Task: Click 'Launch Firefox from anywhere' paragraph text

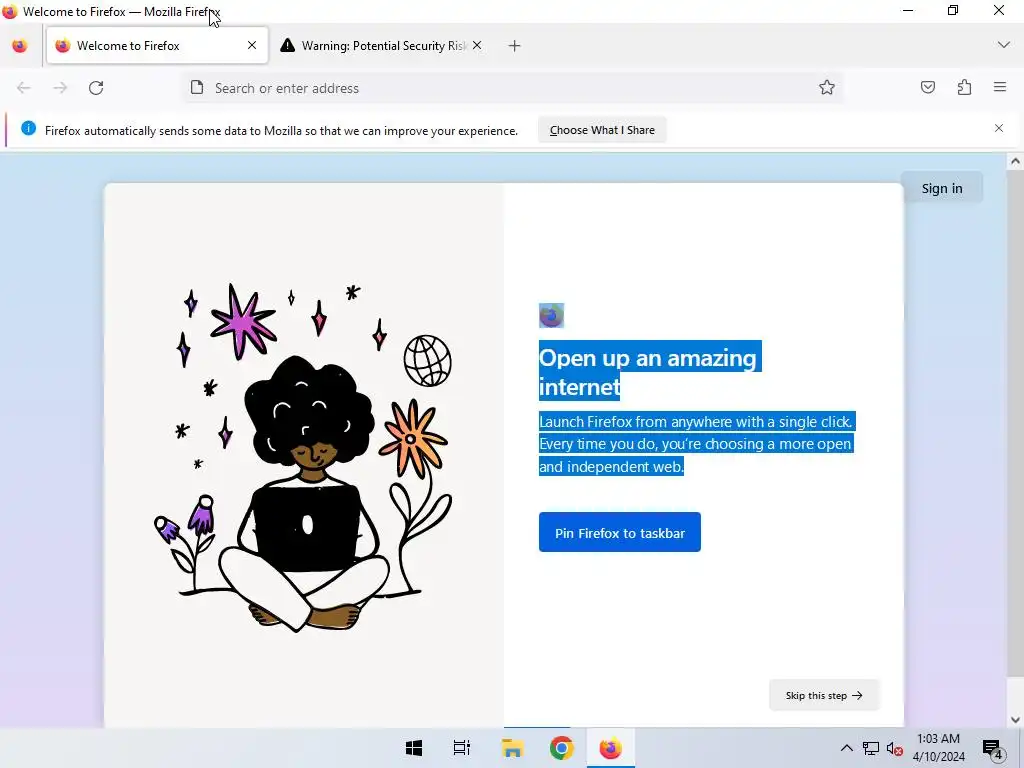Action: tap(697, 444)
